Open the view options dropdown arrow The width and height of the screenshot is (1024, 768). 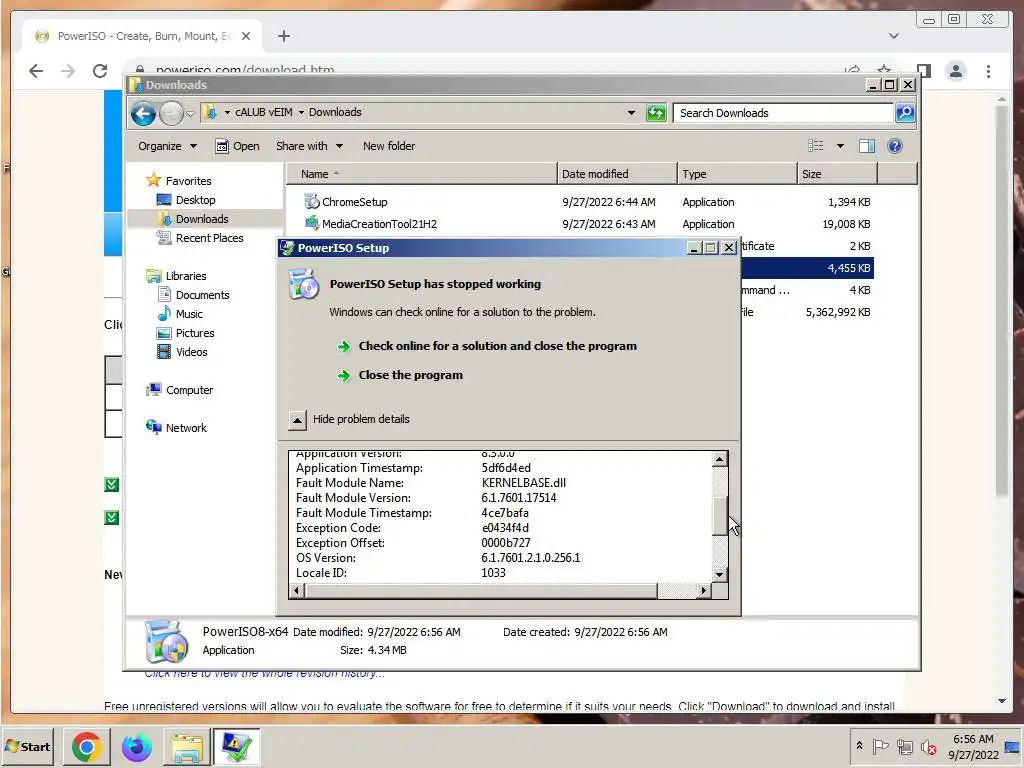click(840, 146)
